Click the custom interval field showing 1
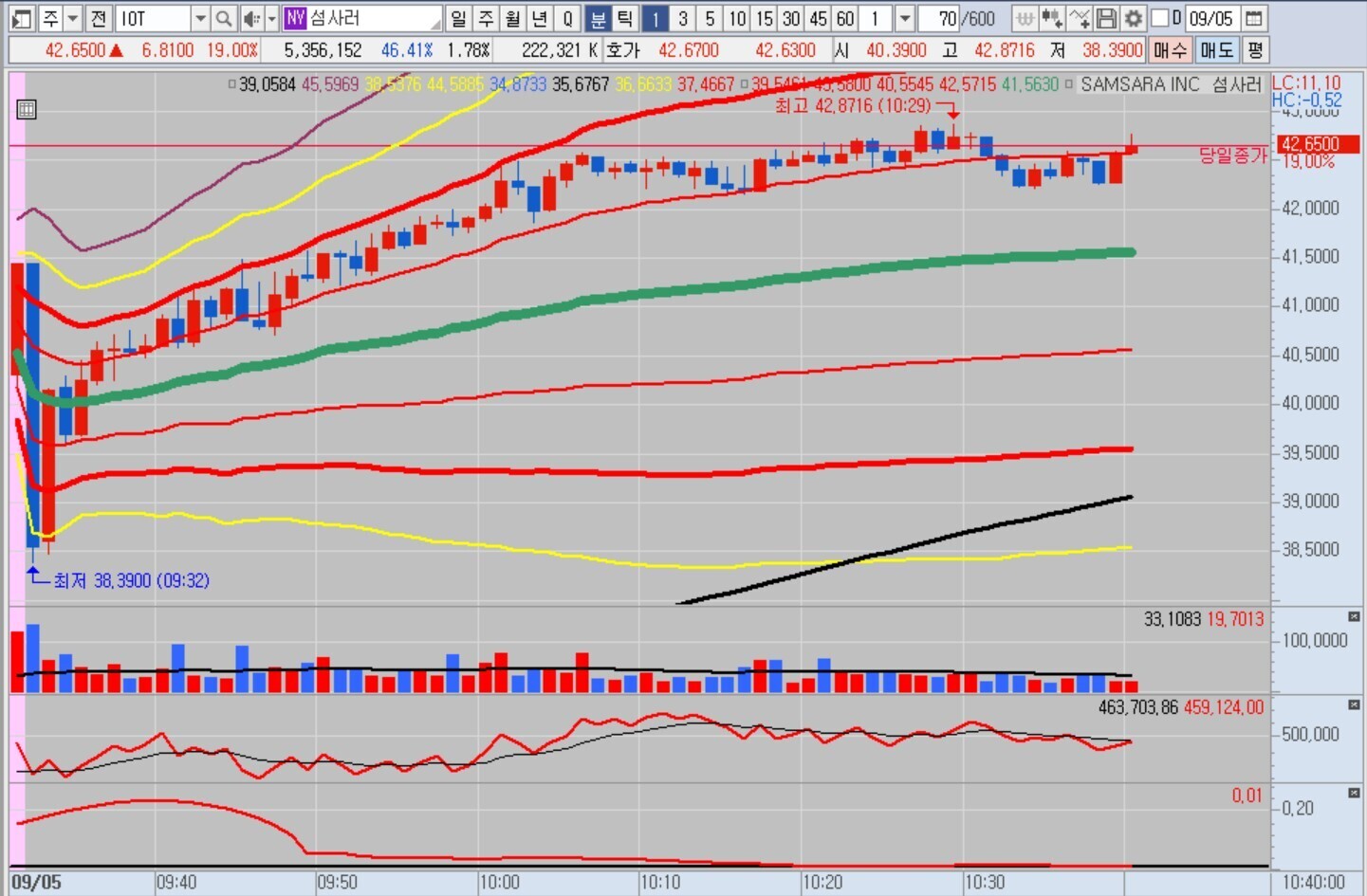 coord(877,18)
